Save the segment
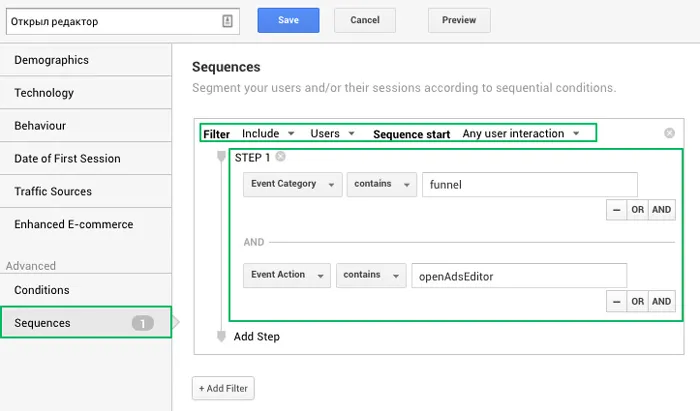 coord(288,20)
